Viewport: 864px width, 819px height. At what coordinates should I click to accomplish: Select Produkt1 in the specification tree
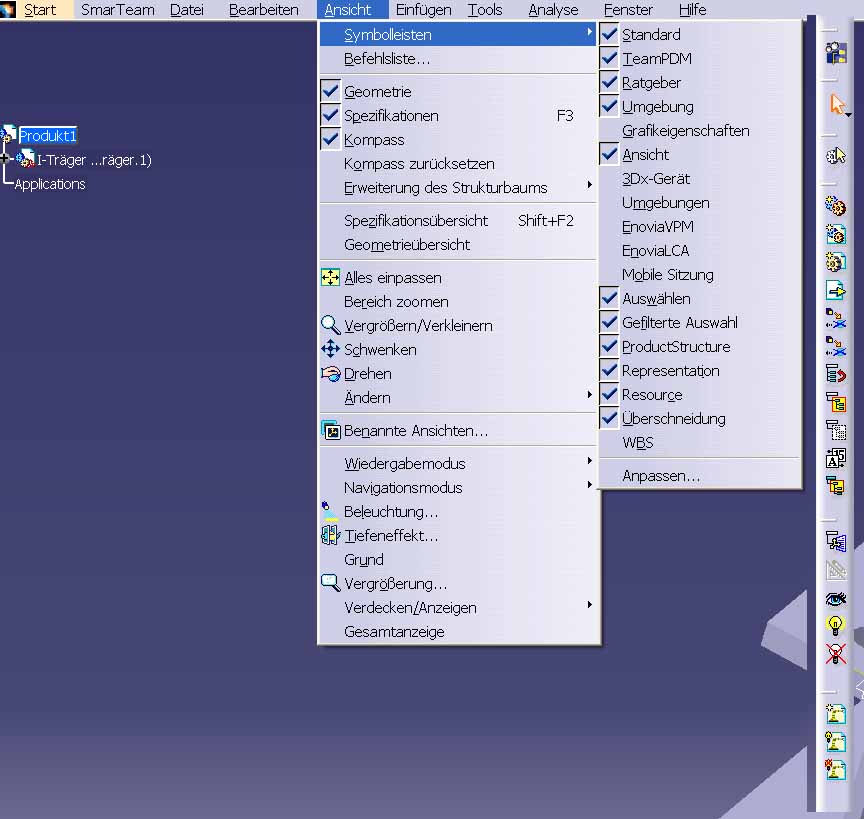pos(47,136)
